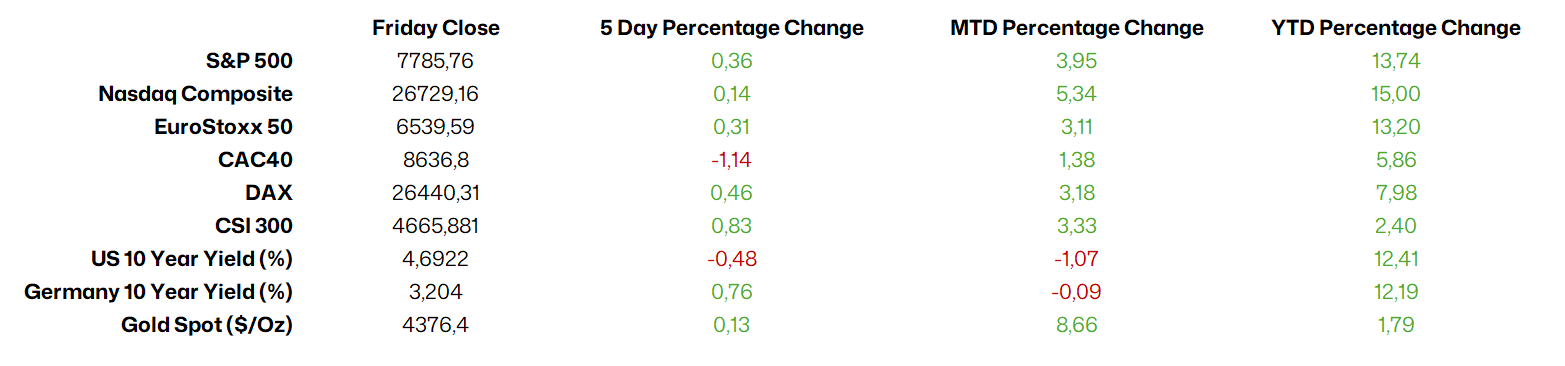This screenshot has height=366, width=1565.
Task: Select the DAX Friday close 26440,31
Action: (435, 193)
